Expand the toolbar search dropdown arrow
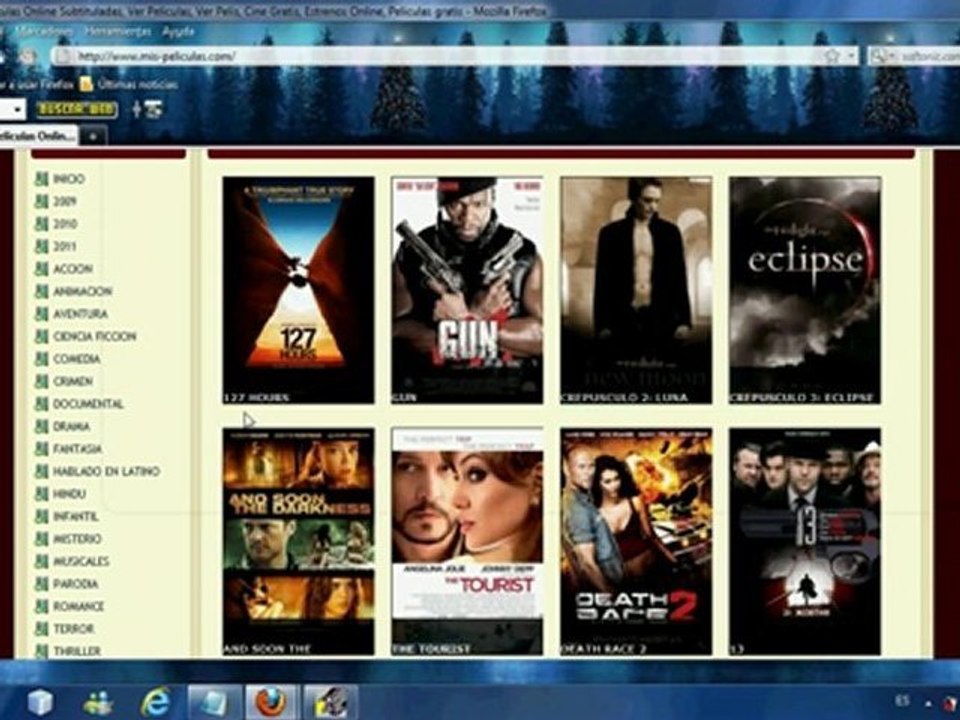The width and height of the screenshot is (960, 720). click(x=17, y=110)
